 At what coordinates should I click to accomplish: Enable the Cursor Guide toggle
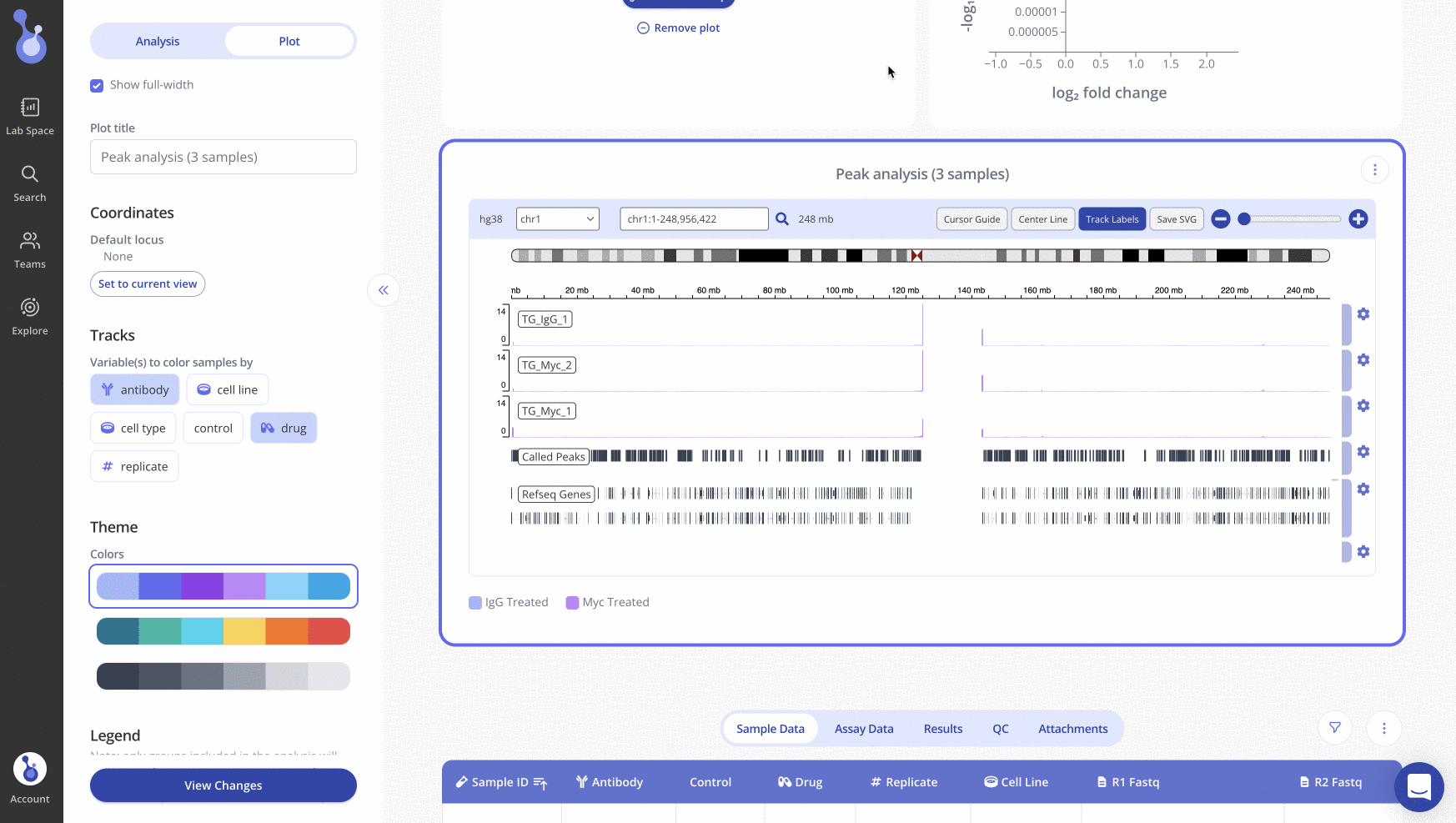(x=972, y=219)
